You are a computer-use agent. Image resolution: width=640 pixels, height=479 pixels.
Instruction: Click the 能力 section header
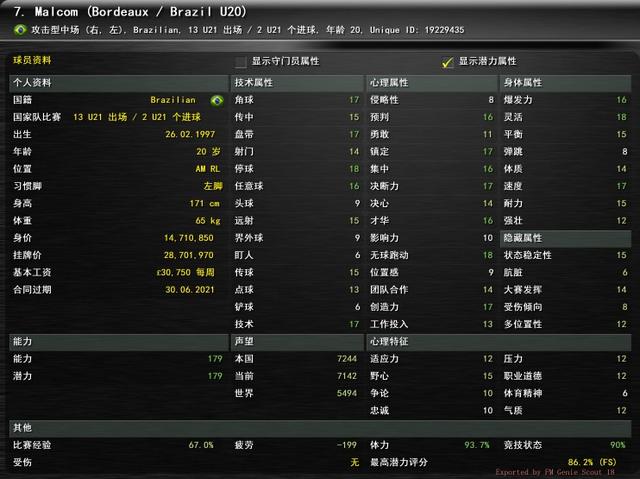(x=119, y=342)
